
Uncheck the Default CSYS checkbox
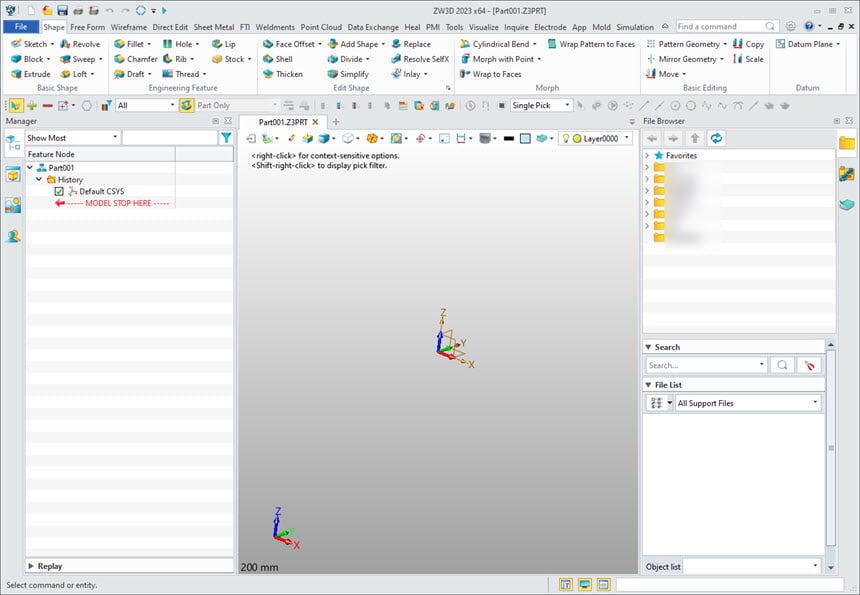click(x=59, y=191)
